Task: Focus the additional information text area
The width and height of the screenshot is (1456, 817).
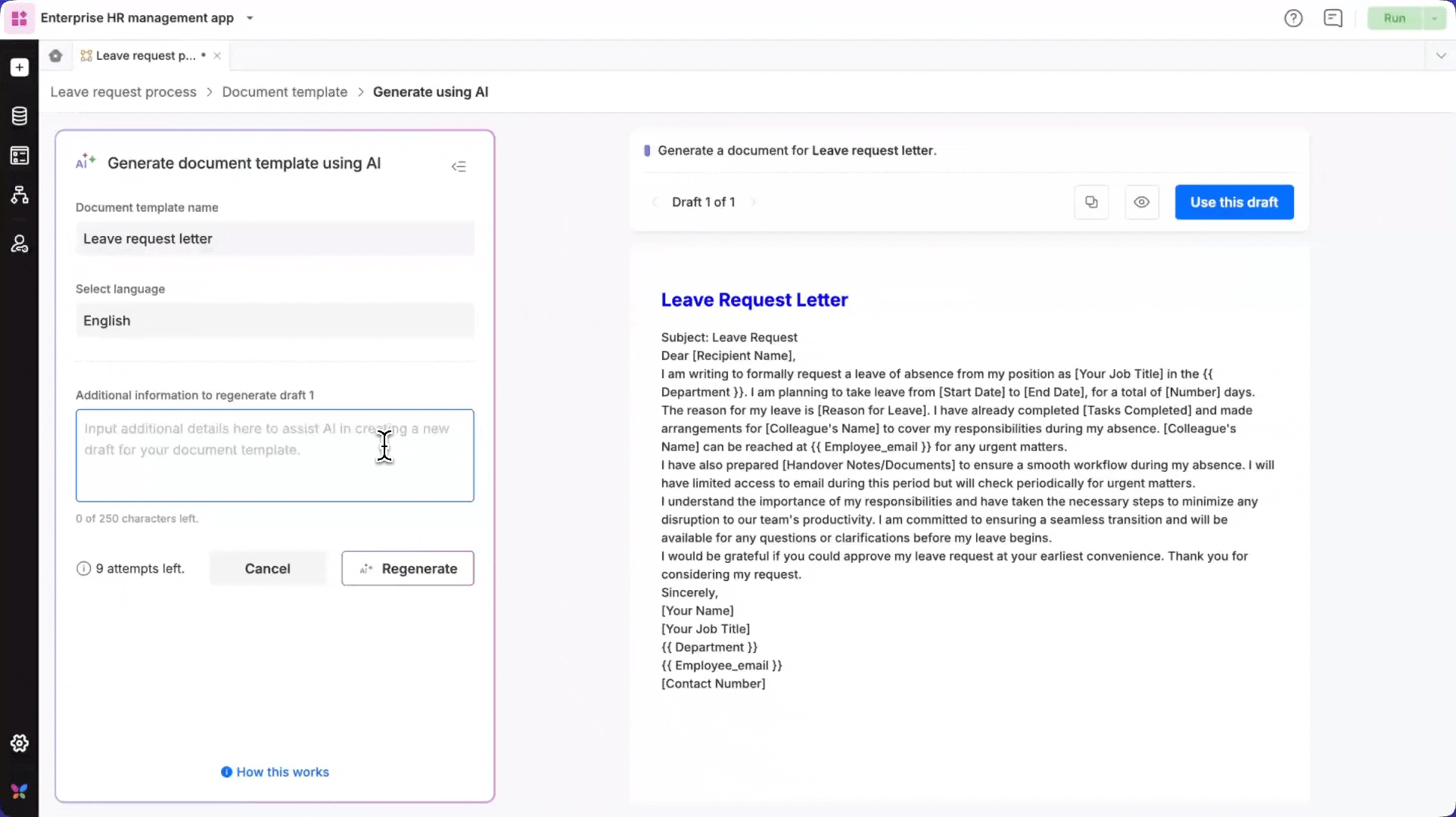Action: click(x=275, y=455)
